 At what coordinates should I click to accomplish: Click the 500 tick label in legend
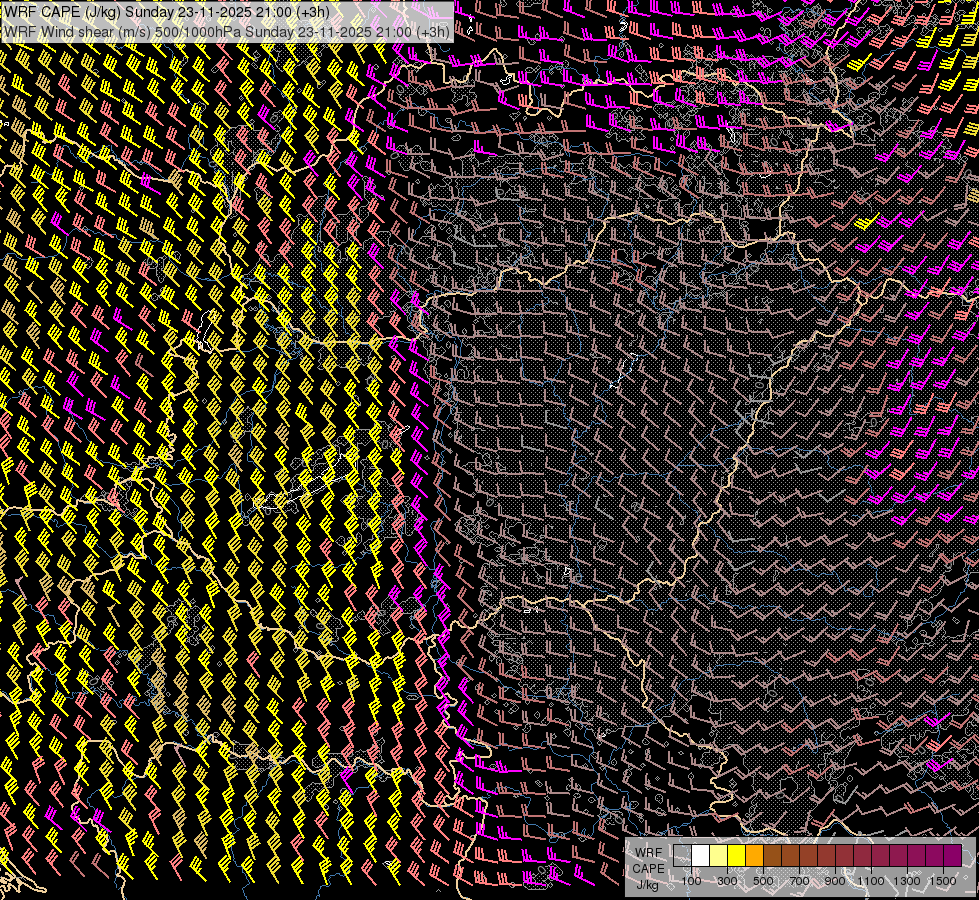(763, 881)
